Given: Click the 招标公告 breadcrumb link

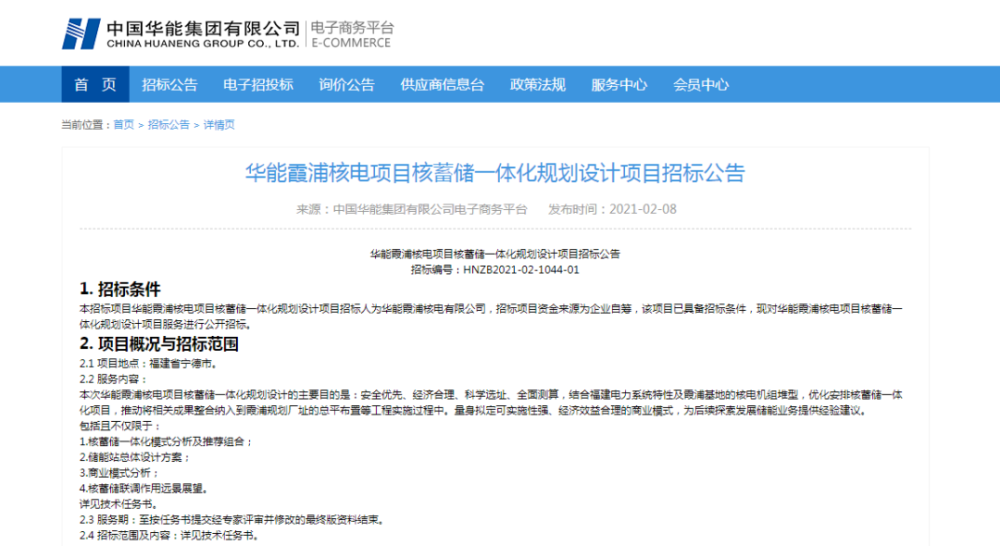Looking at the screenshot, I should pyautogui.click(x=168, y=124).
